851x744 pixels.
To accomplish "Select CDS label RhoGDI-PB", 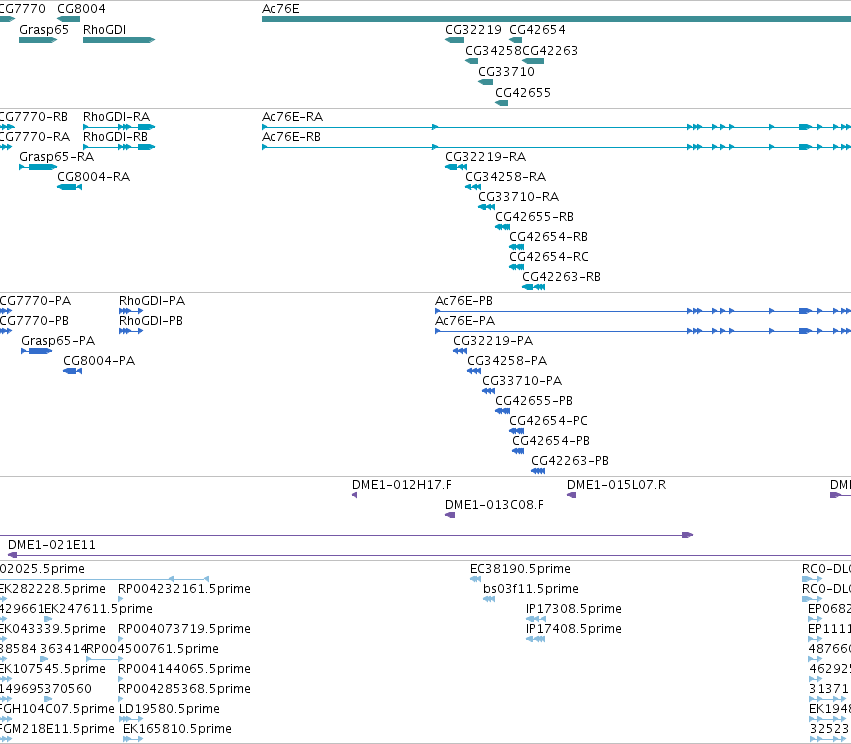I will (151, 321).
